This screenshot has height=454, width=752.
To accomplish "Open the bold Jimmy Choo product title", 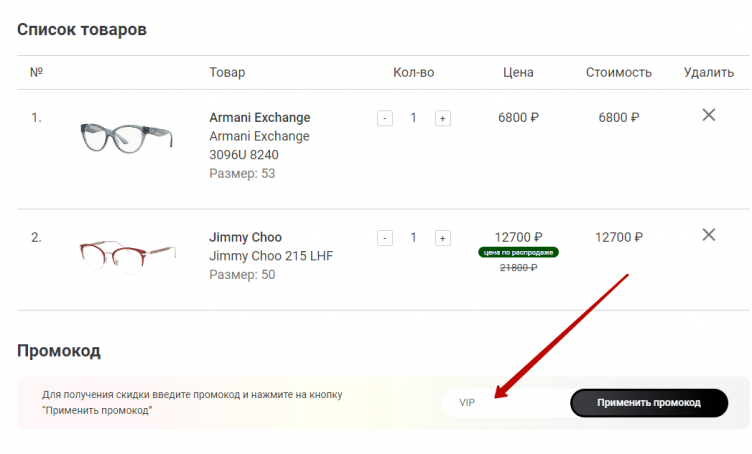I will [245, 237].
